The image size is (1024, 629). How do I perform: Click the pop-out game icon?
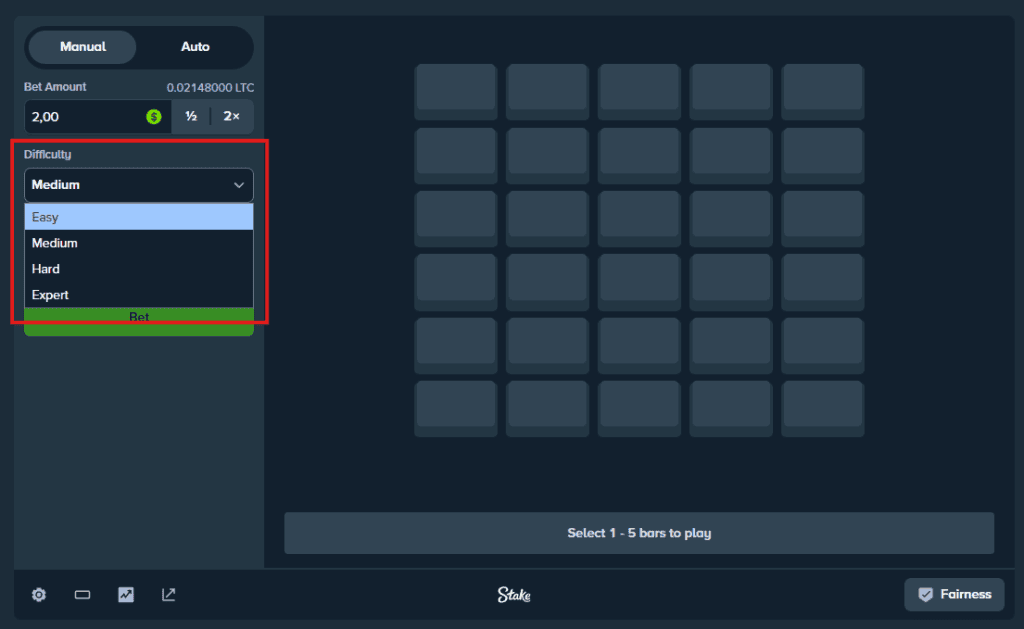point(169,595)
